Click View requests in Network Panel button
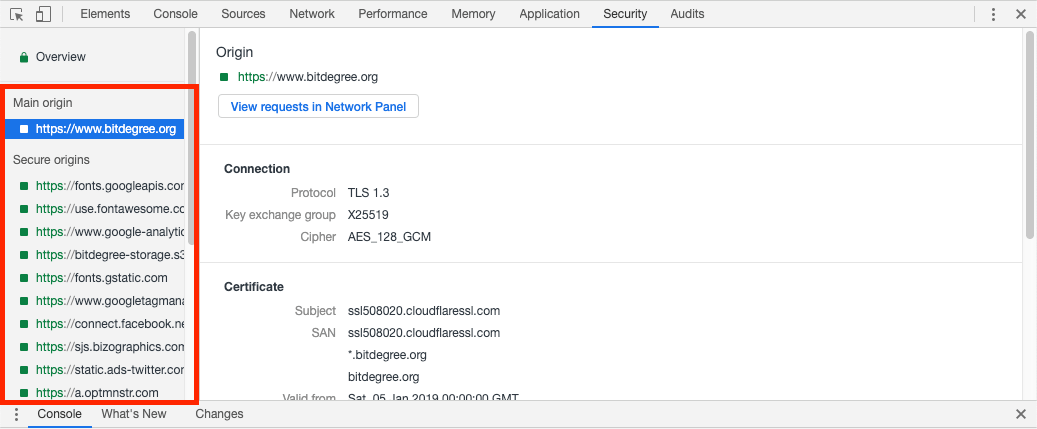The height and width of the screenshot is (429, 1037). click(x=318, y=106)
